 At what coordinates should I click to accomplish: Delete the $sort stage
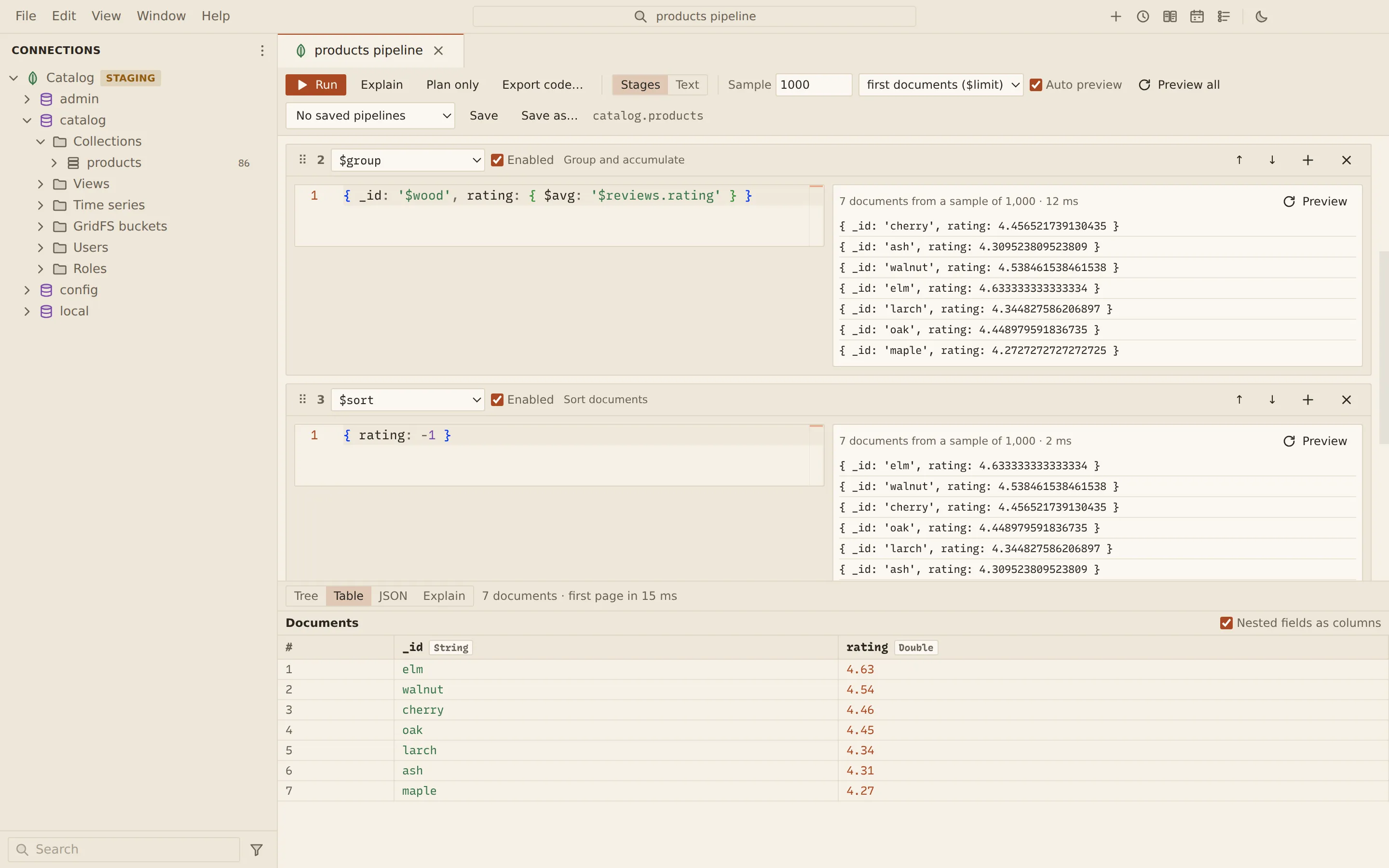1347,400
